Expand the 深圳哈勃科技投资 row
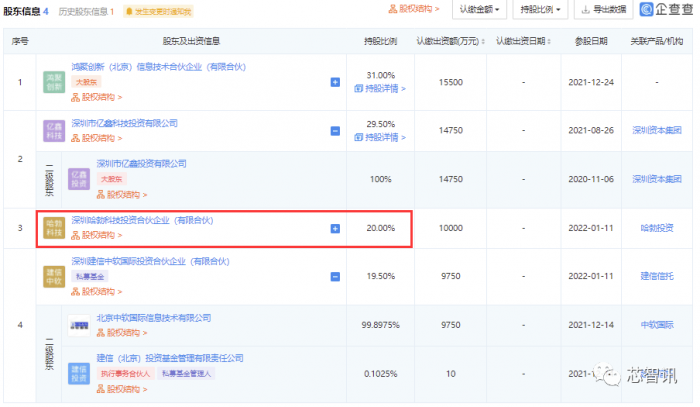Screen dimensions: 700x407 335,228
